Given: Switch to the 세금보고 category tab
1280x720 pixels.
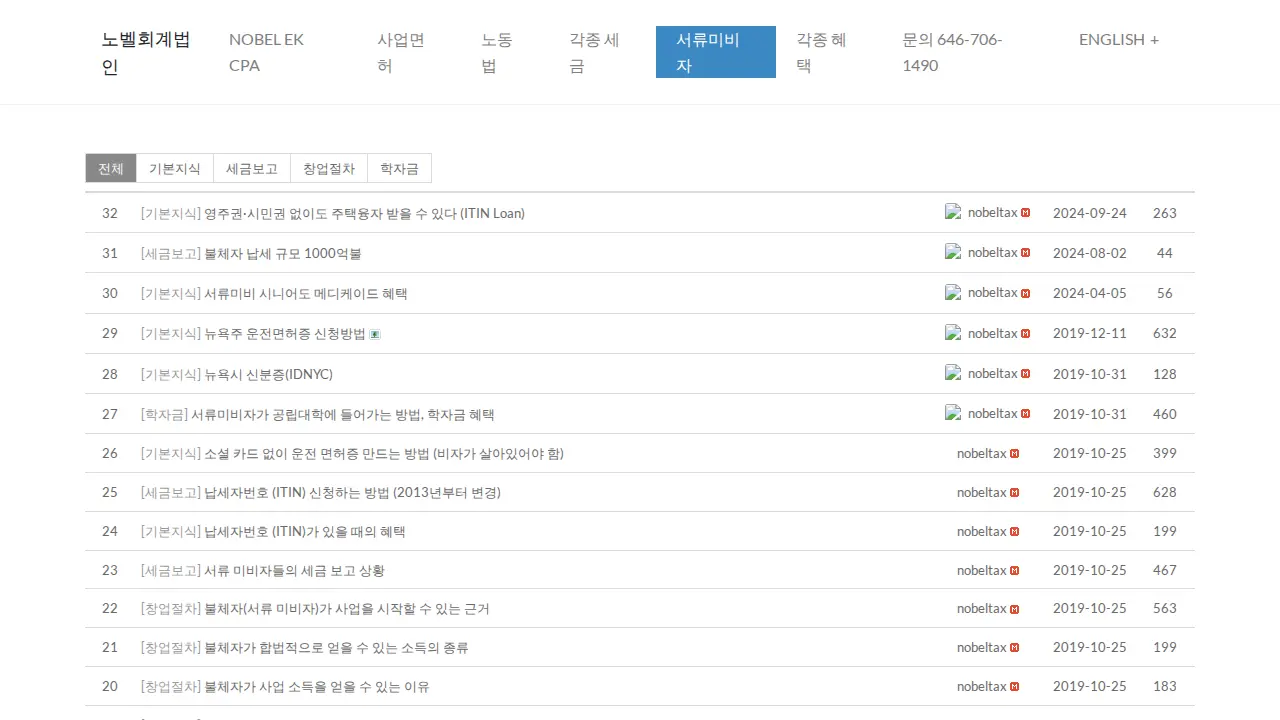Looking at the screenshot, I should click(252, 169).
